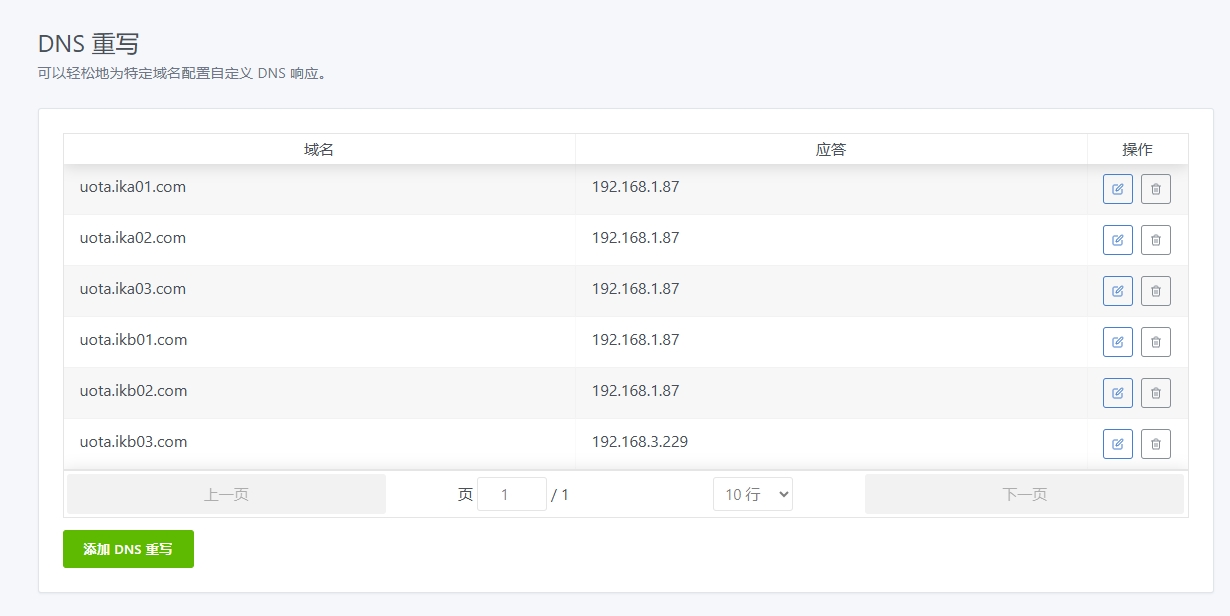Sort by the 应答 column header
This screenshot has height=616, width=1230.
831,149
